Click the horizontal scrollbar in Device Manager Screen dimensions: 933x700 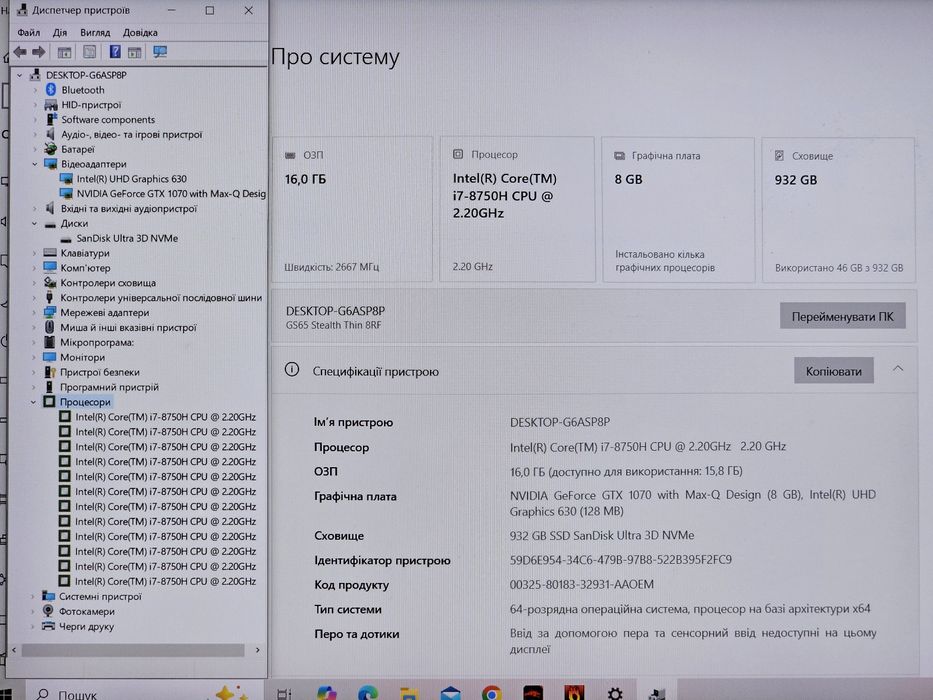click(x=133, y=650)
